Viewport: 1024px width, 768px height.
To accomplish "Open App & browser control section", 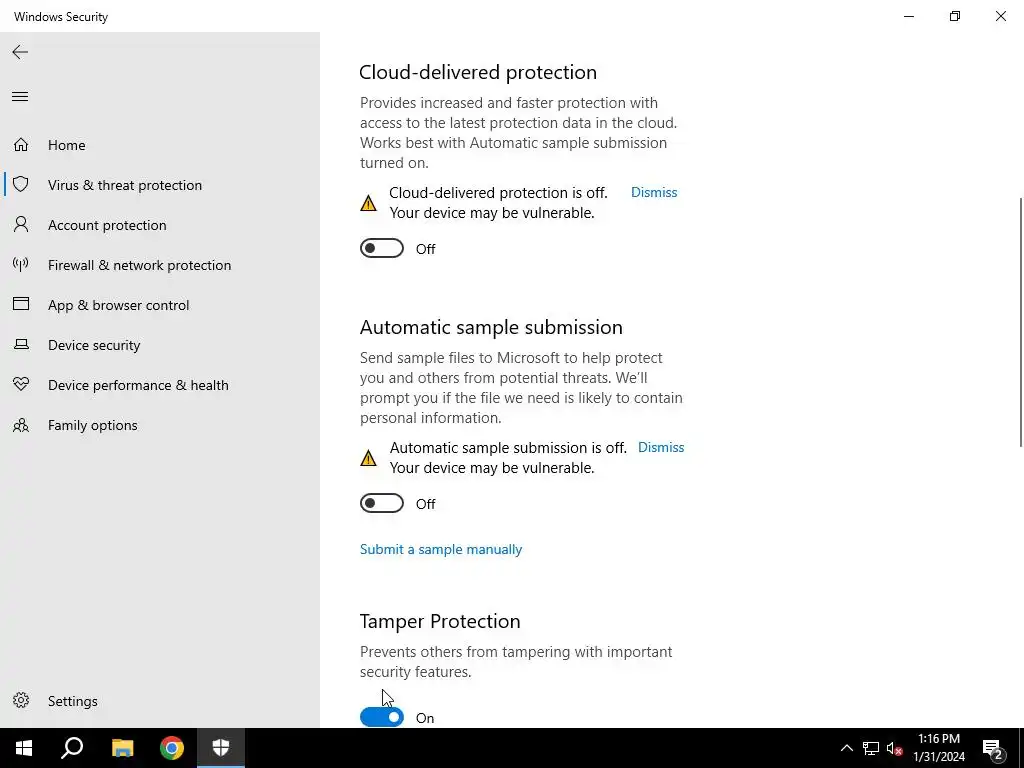I will click(x=118, y=305).
